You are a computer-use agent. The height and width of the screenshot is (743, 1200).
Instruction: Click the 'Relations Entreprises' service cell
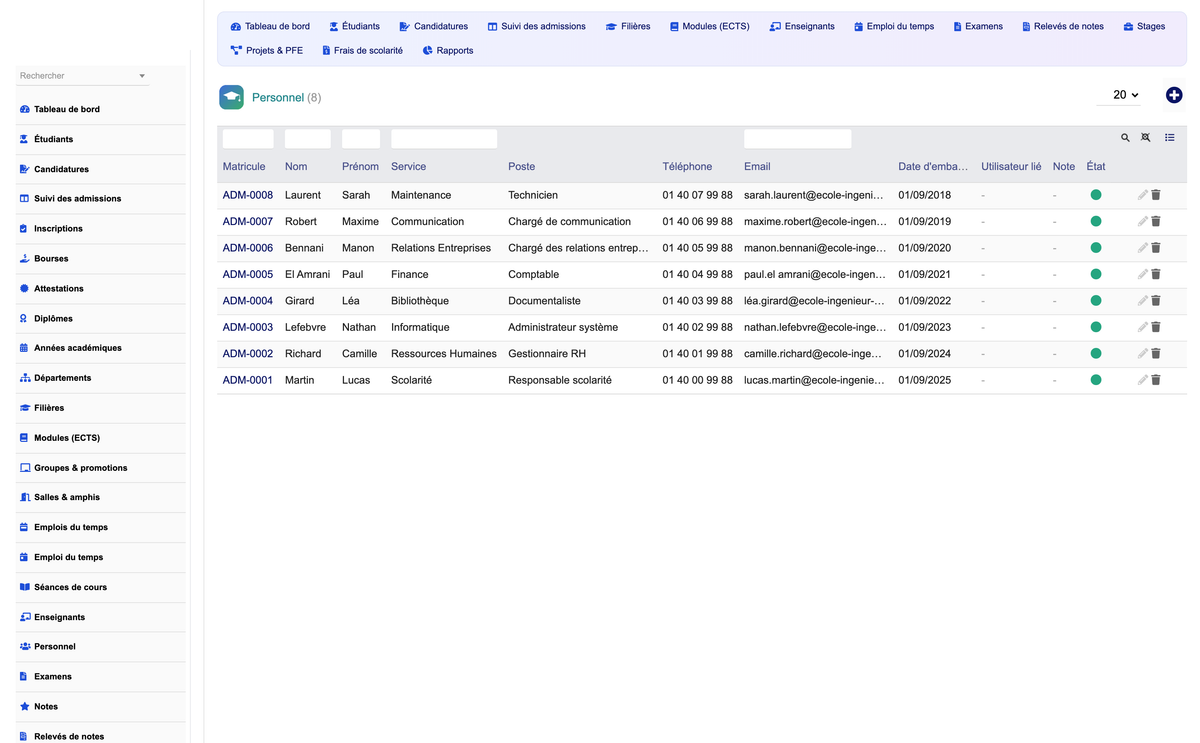(x=441, y=248)
